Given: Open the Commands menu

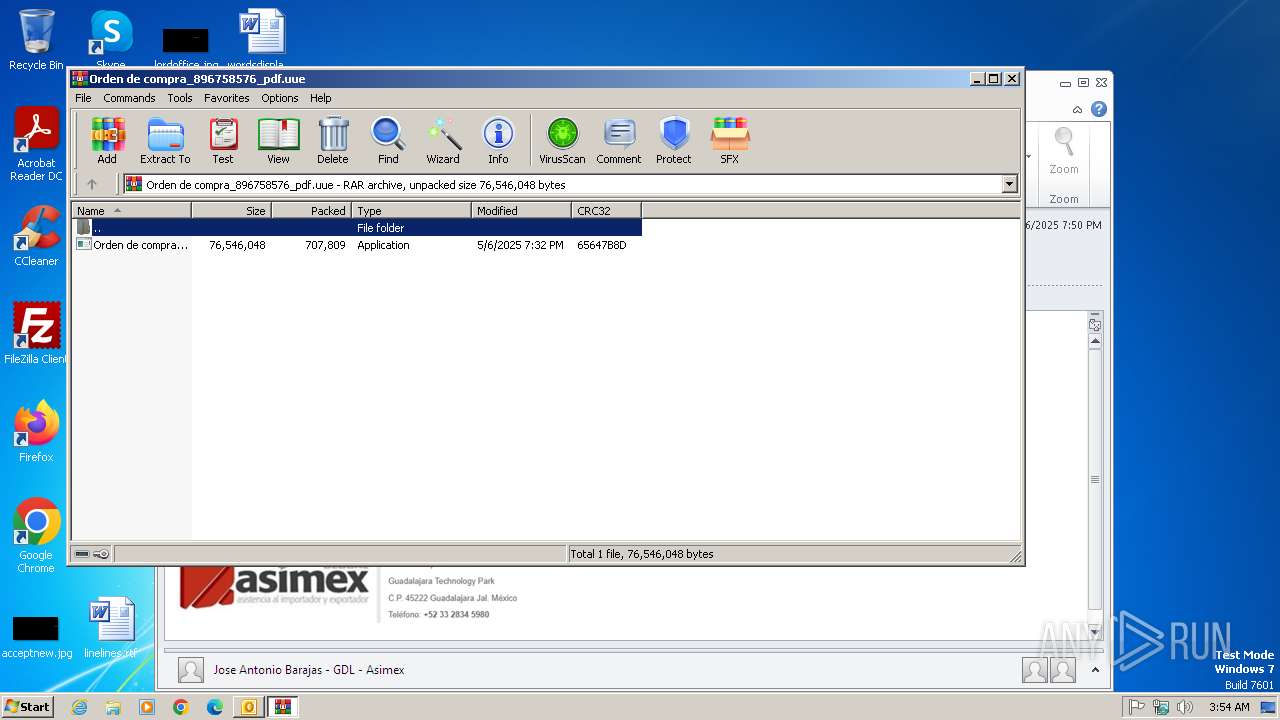Looking at the screenshot, I should [129, 98].
